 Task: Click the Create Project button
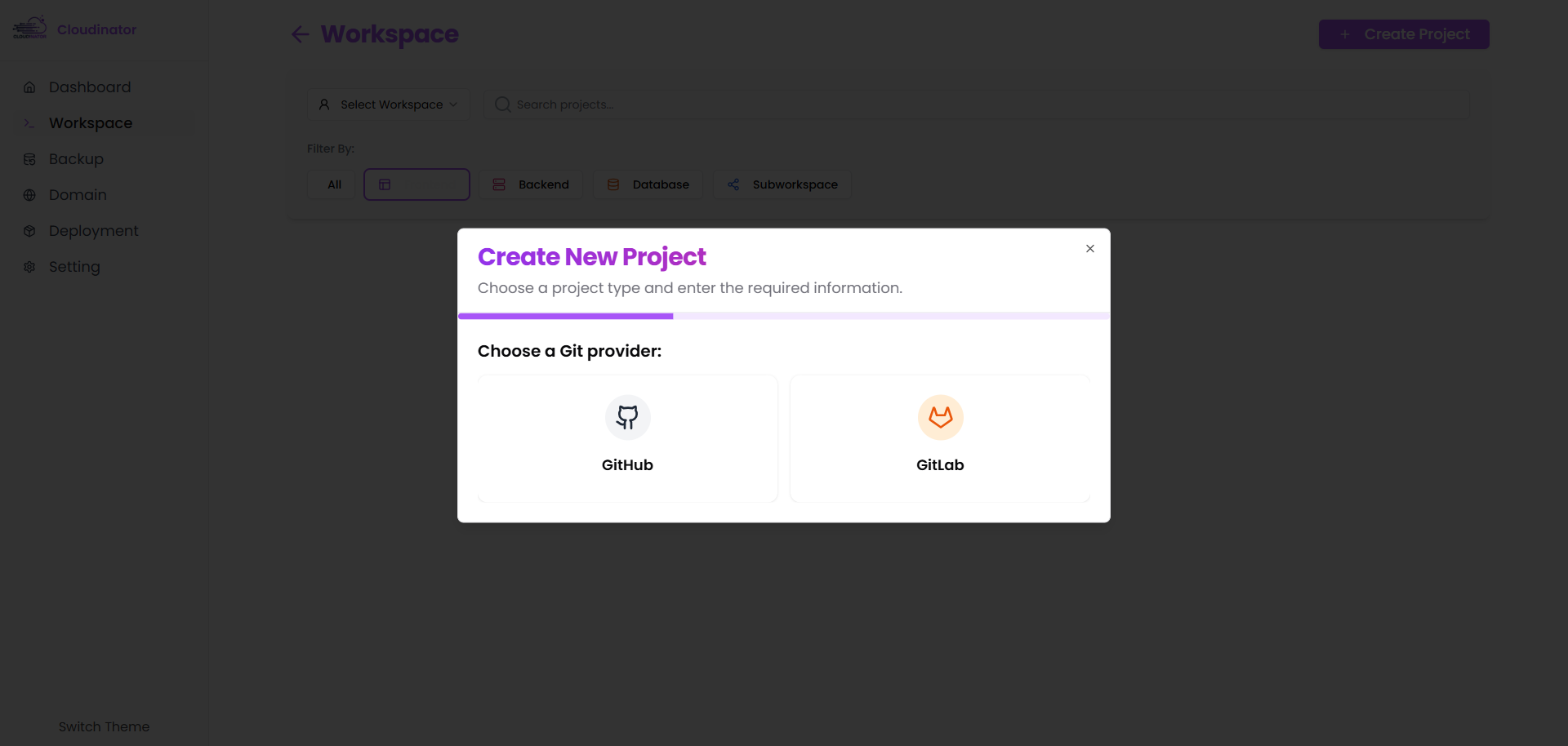click(1403, 33)
